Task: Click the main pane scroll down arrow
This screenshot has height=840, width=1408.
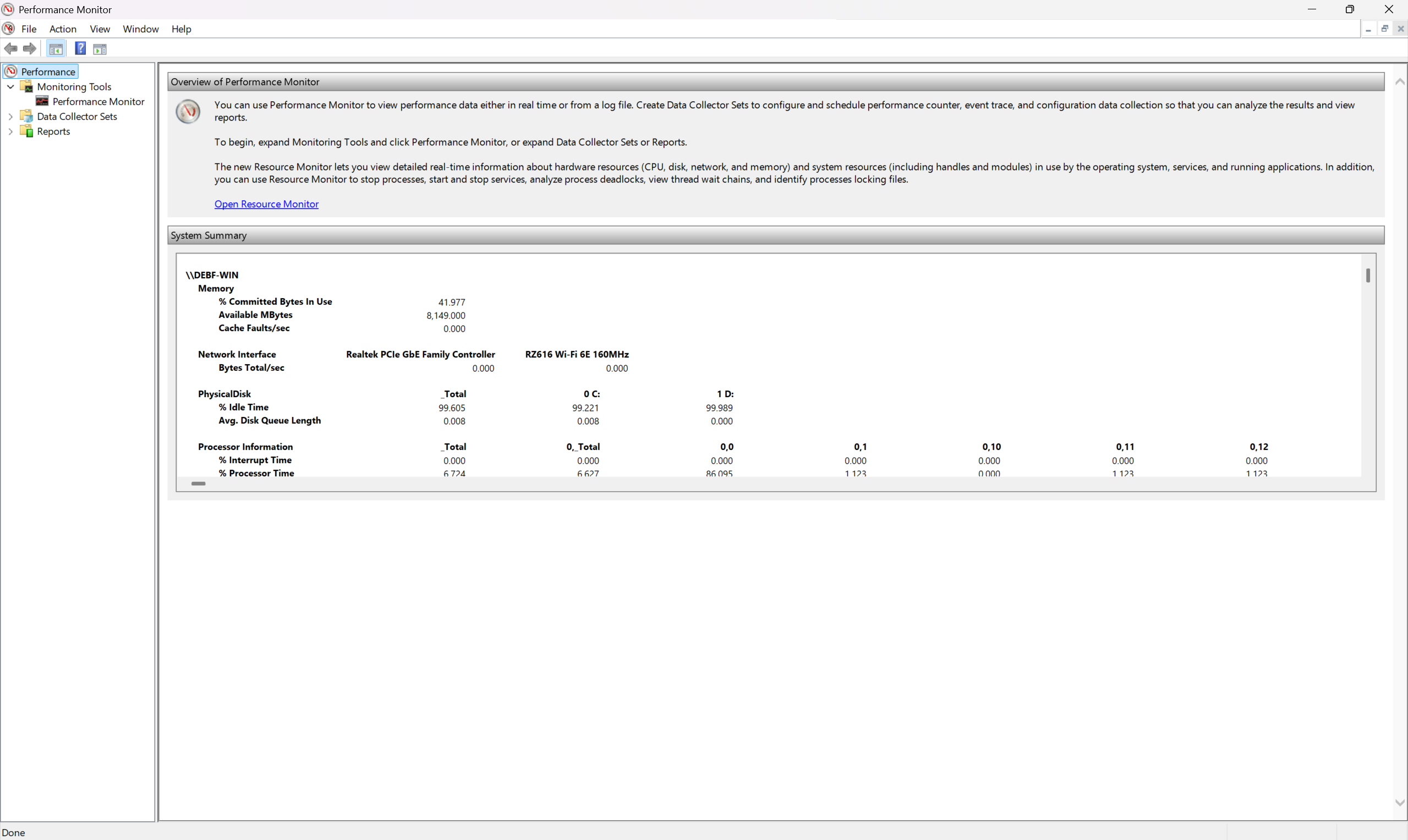Action: point(1400,803)
